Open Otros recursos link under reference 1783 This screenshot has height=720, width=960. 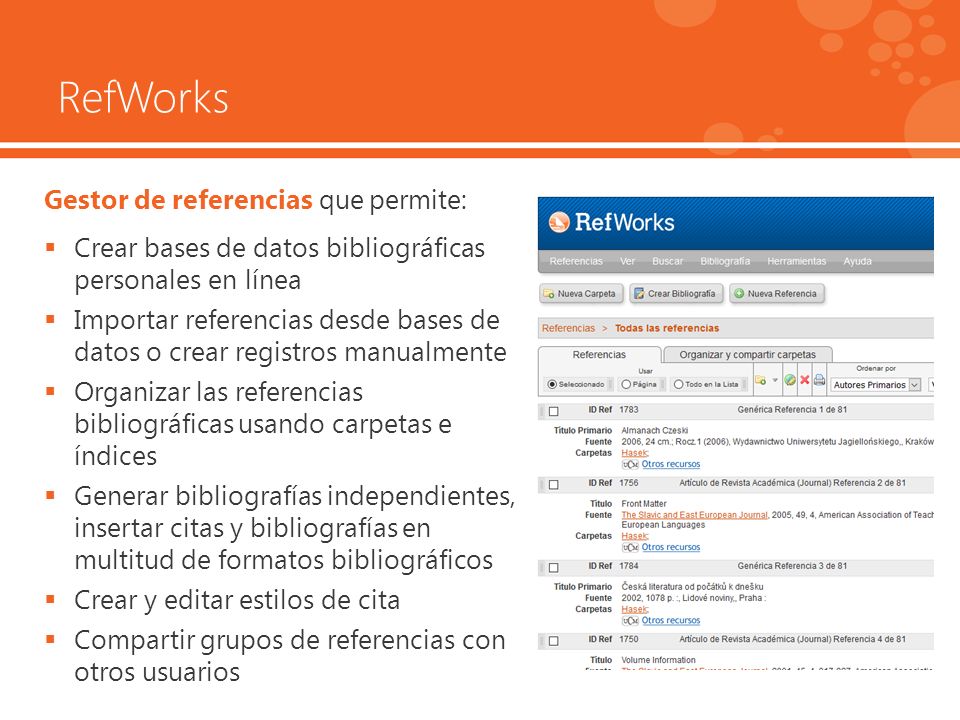[670, 464]
